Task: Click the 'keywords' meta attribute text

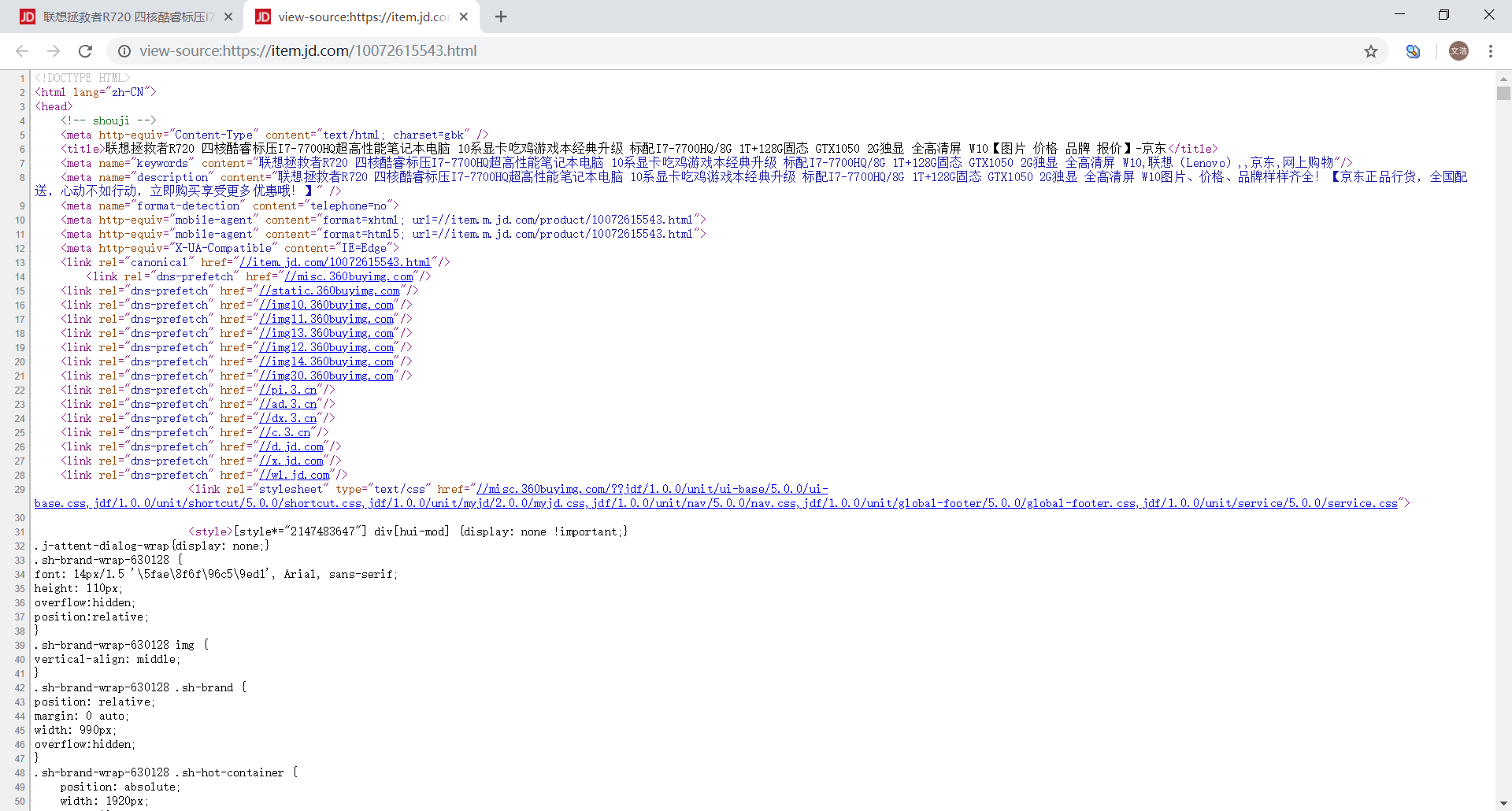Action: tap(162, 163)
